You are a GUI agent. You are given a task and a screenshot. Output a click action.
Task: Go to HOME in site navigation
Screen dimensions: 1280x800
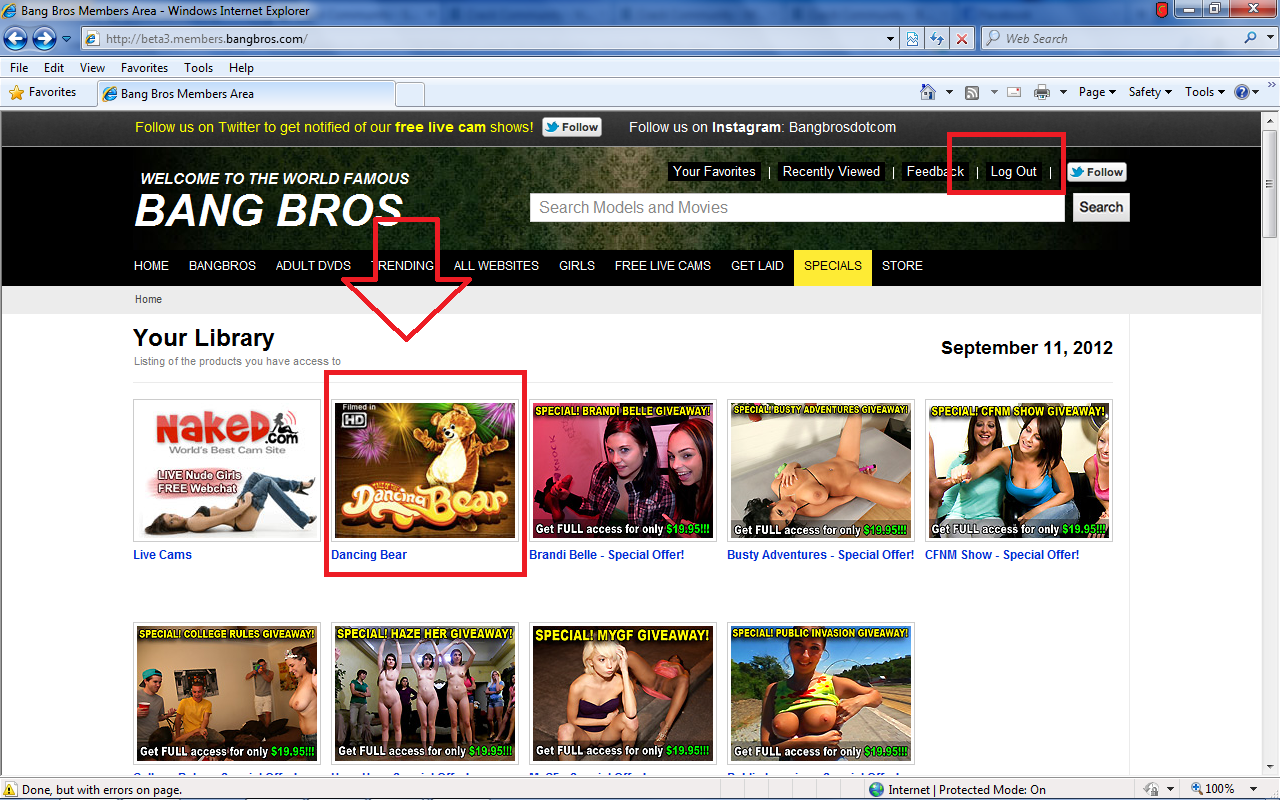pos(151,266)
